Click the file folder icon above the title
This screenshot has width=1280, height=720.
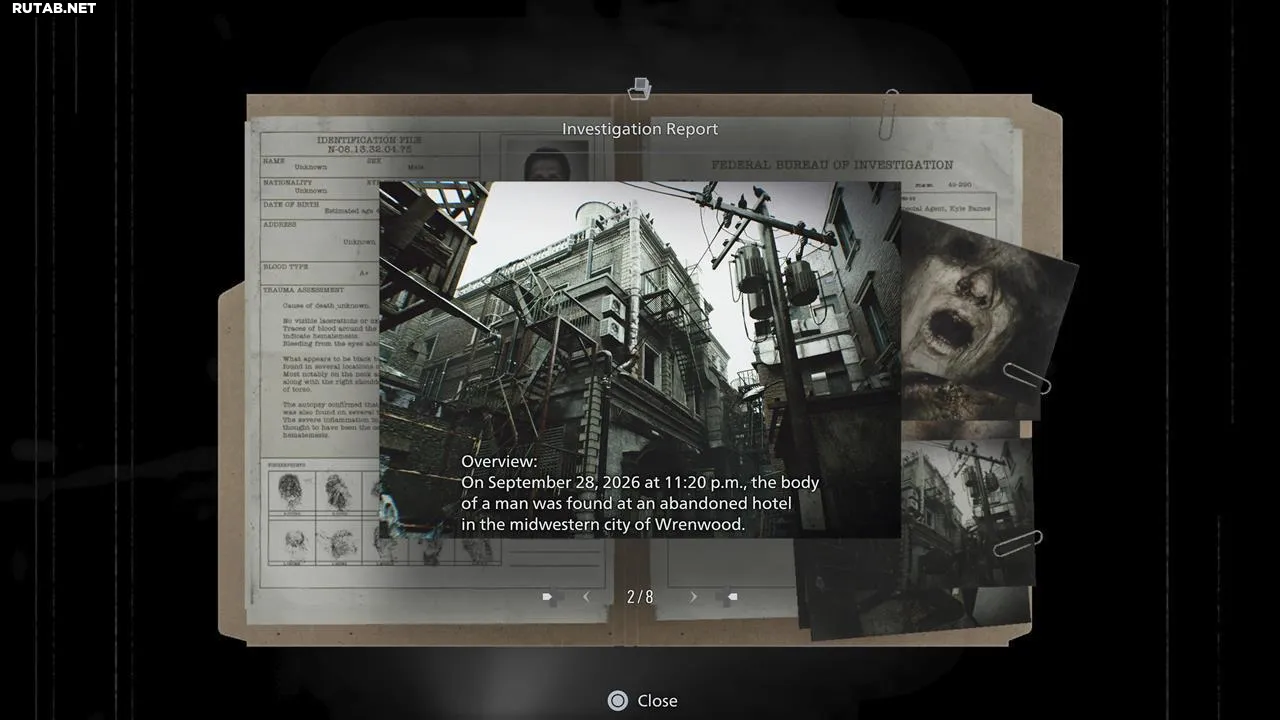(639, 90)
